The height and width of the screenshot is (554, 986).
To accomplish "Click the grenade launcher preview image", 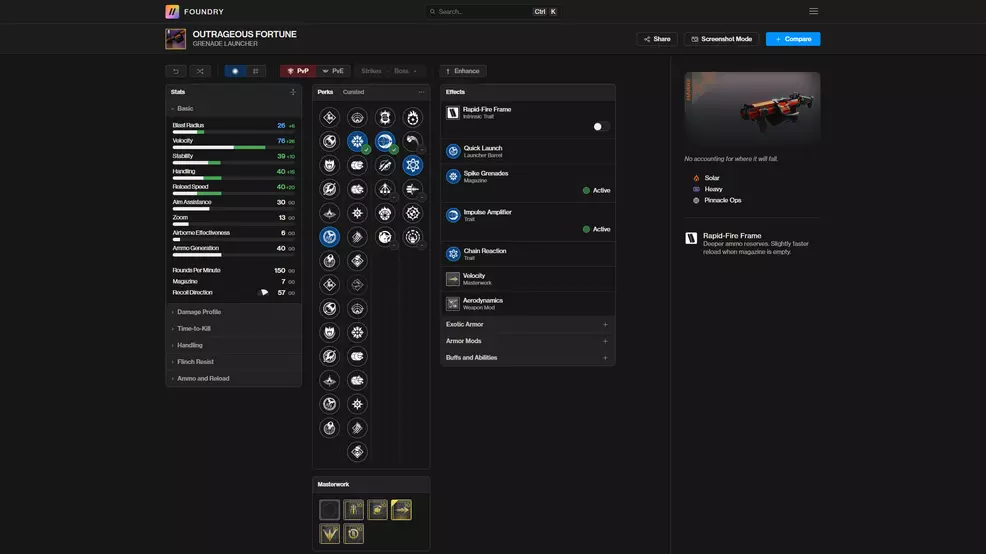I will (752, 108).
